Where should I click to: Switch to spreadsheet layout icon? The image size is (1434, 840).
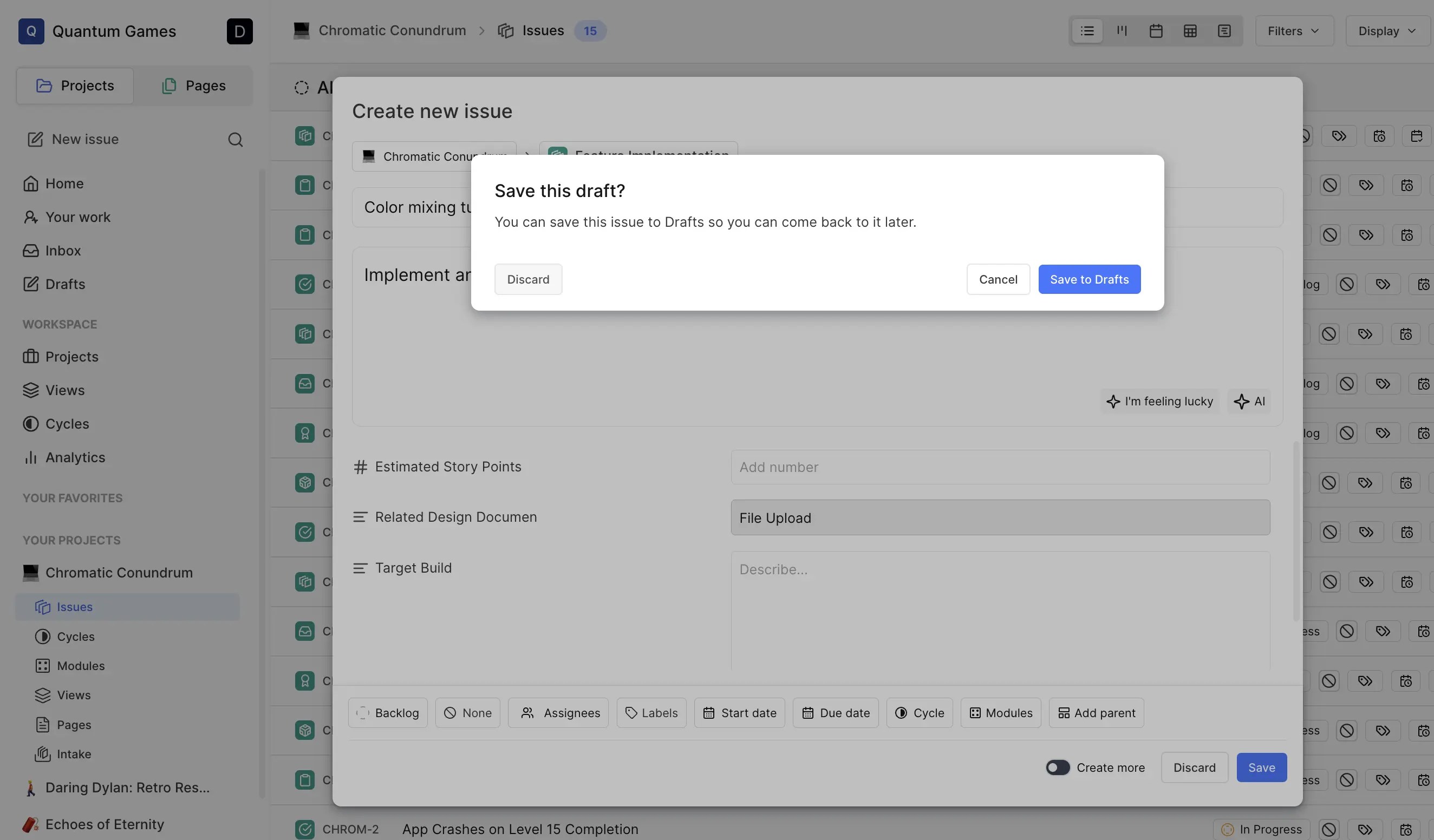point(1189,31)
